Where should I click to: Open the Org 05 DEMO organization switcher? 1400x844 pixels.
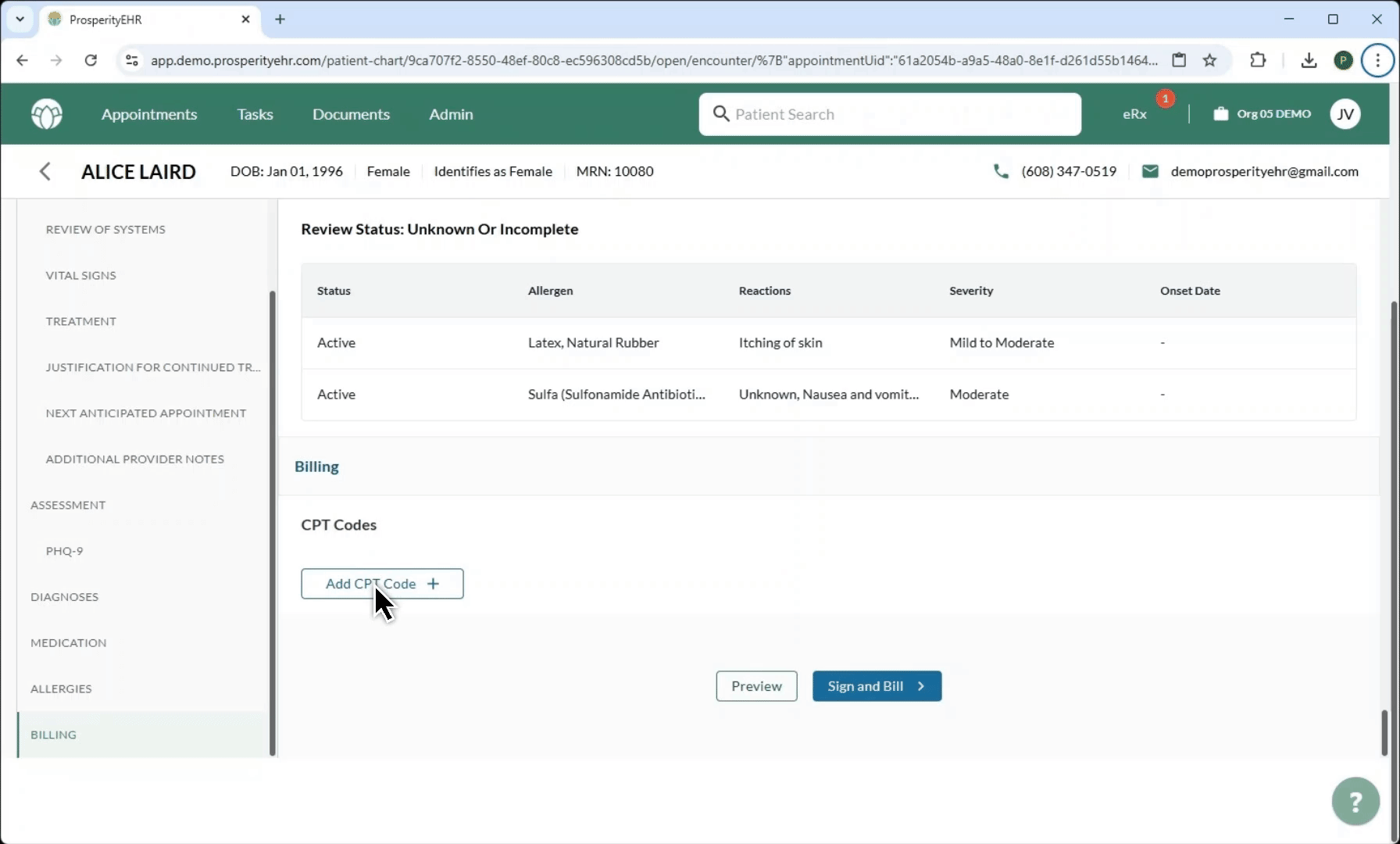click(x=1262, y=114)
